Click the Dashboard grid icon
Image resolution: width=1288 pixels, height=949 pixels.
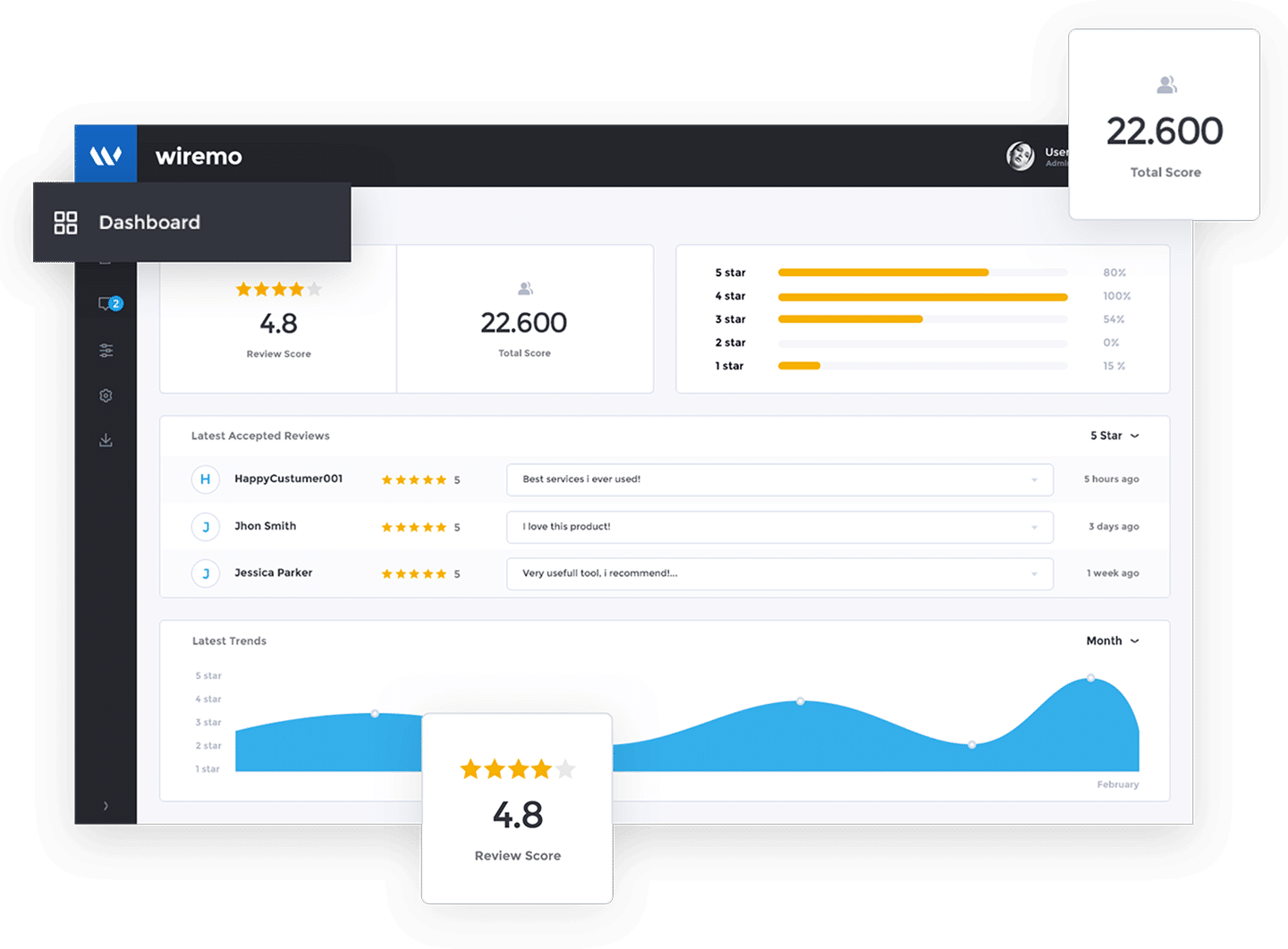point(65,223)
